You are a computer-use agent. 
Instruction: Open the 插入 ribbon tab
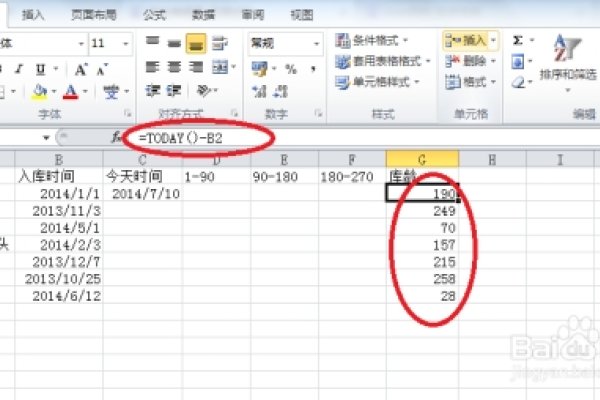[33, 15]
